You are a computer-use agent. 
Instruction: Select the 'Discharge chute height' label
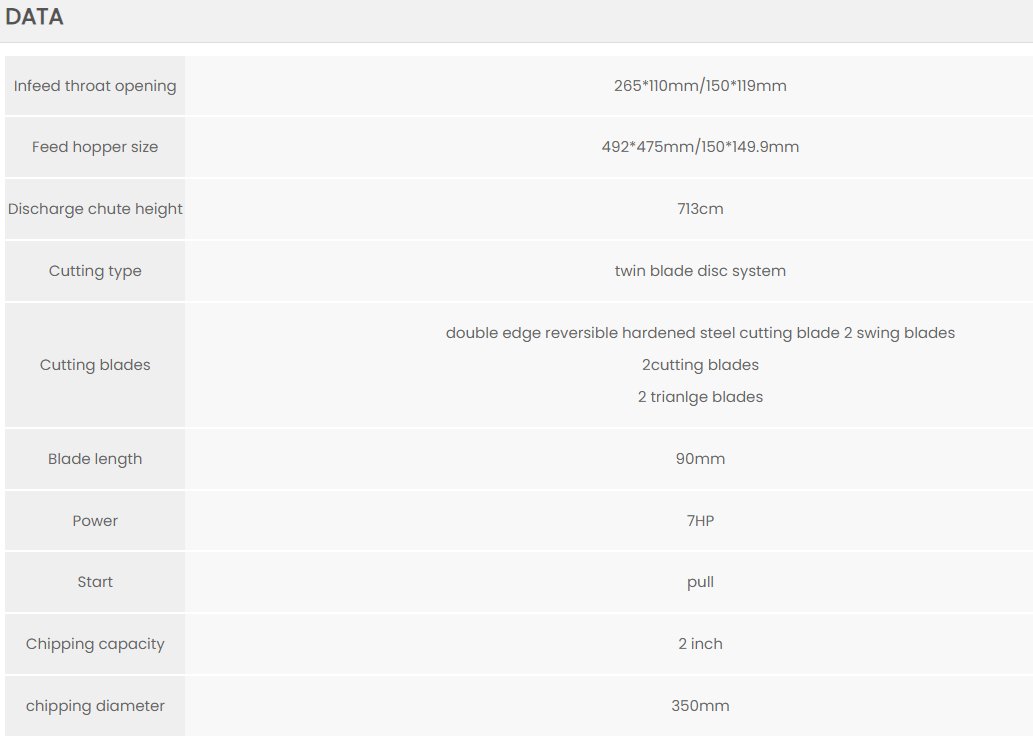pyautogui.click(x=95, y=209)
